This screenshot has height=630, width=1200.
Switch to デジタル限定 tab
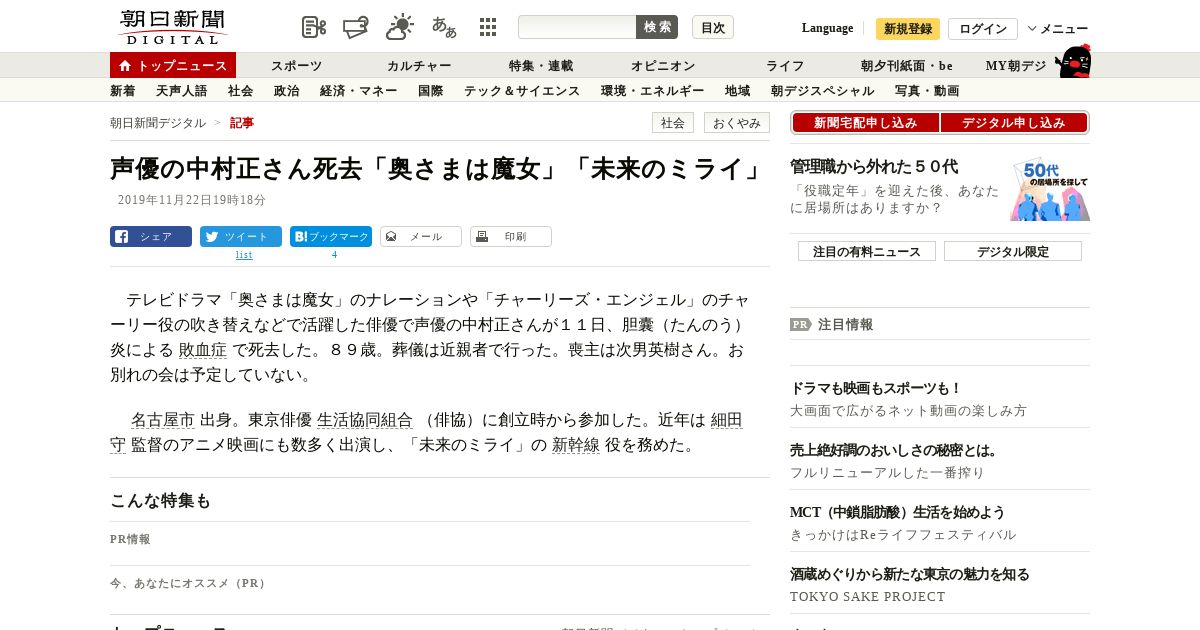tap(1013, 251)
